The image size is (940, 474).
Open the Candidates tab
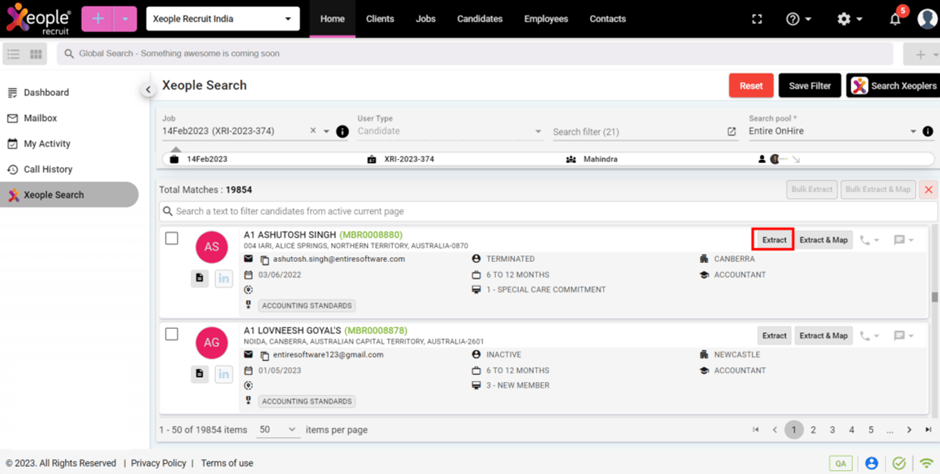click(480, 19)
